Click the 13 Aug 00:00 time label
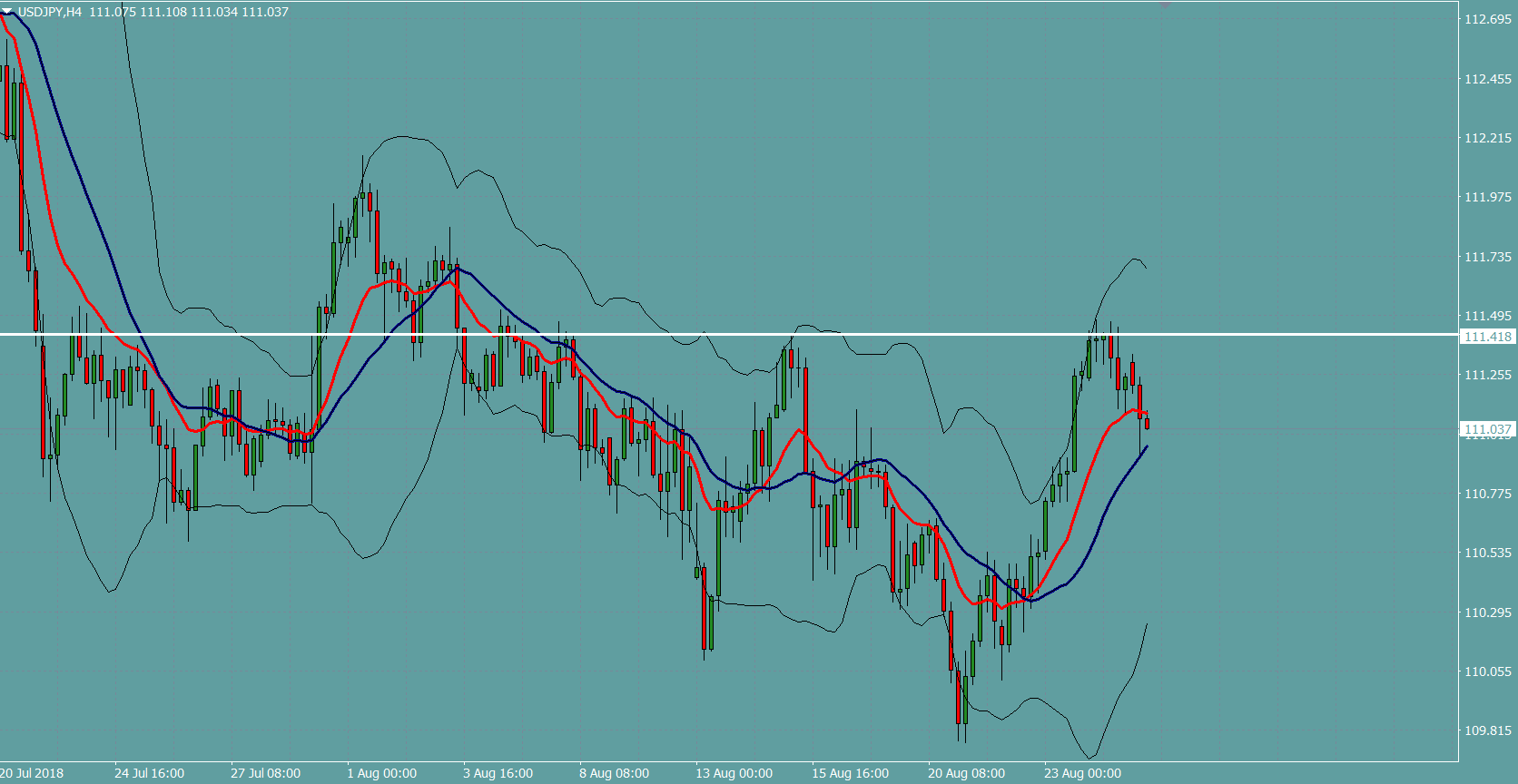1518x784 pixels. 734,773
